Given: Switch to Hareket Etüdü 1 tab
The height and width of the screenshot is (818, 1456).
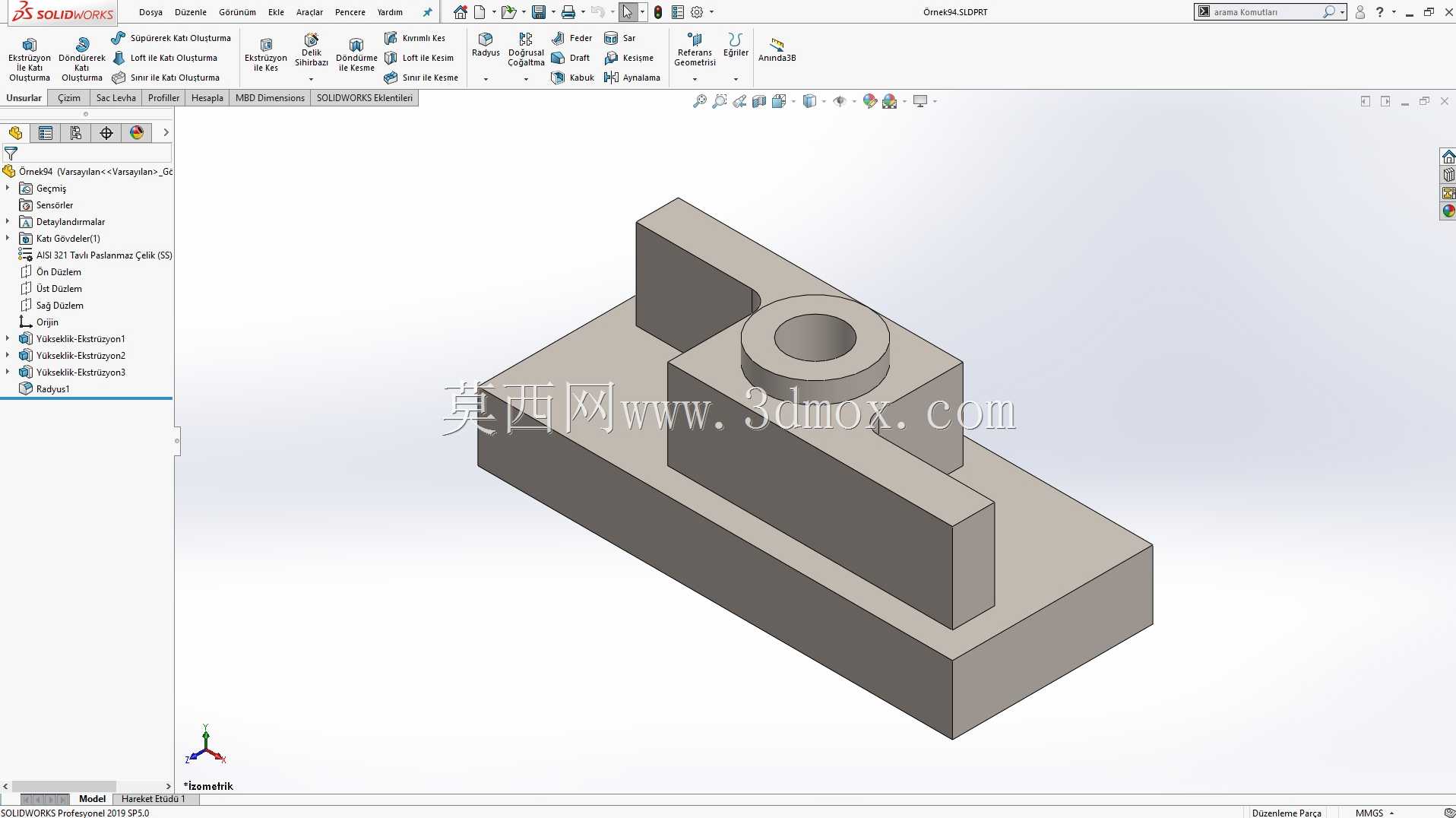Looking at the screenshot, I should (153, 799).
